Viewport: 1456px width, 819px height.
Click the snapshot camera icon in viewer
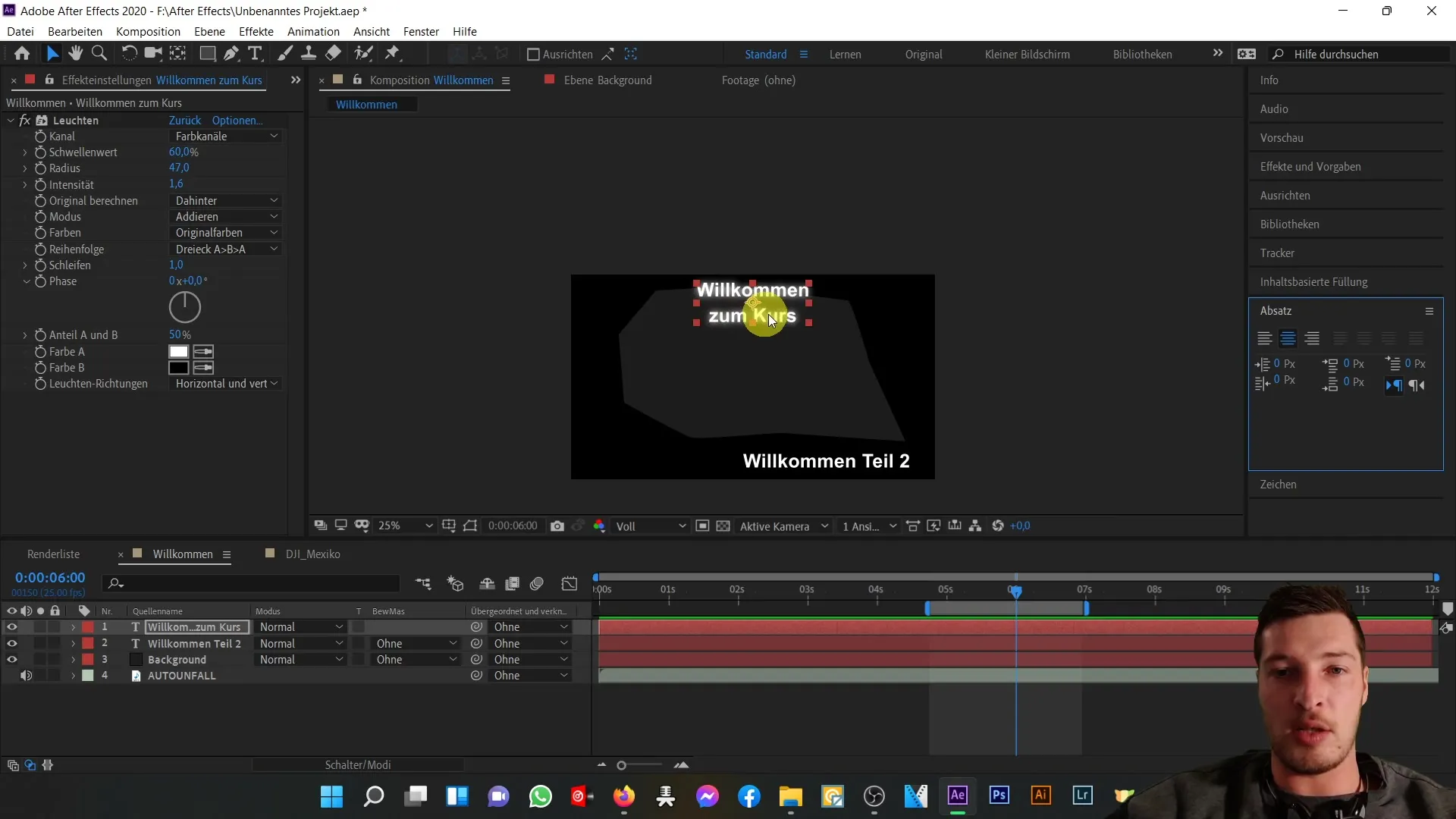coord(557,526)
